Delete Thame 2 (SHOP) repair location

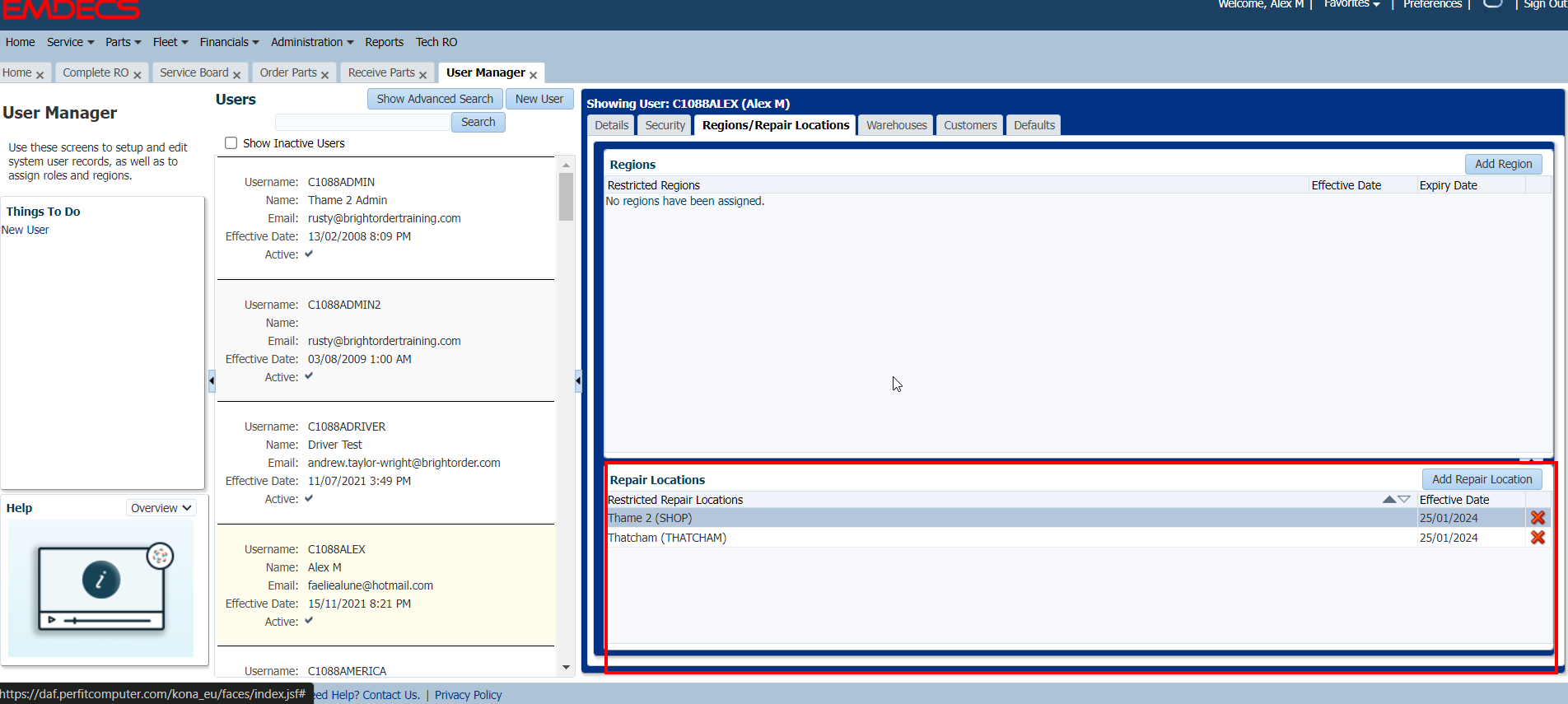pyautogui.click(x=1537, y=518)
